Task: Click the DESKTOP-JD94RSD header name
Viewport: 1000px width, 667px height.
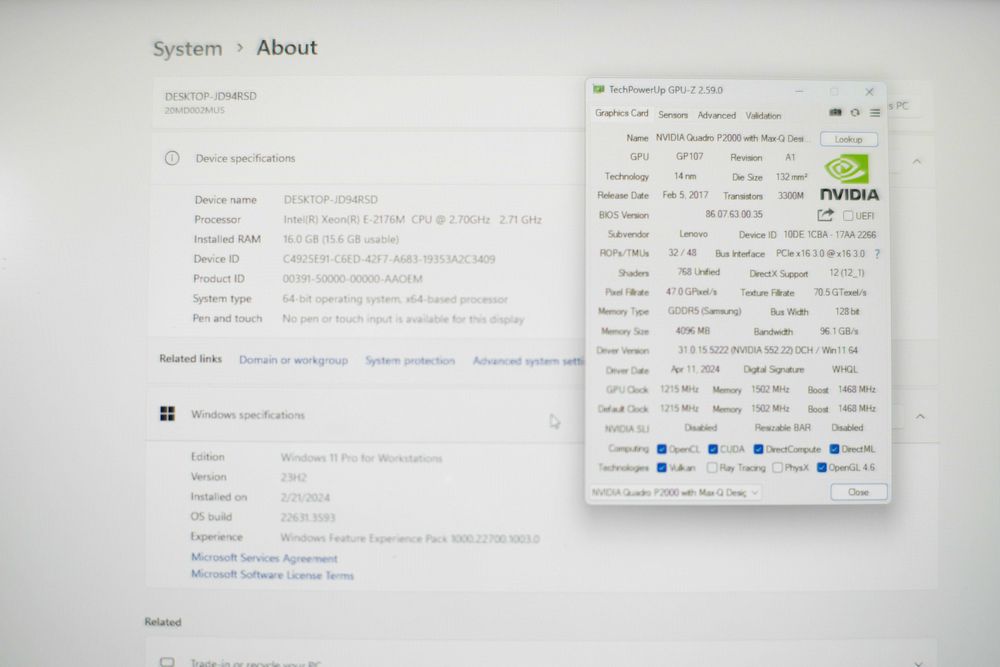Action: coord(210,96)
